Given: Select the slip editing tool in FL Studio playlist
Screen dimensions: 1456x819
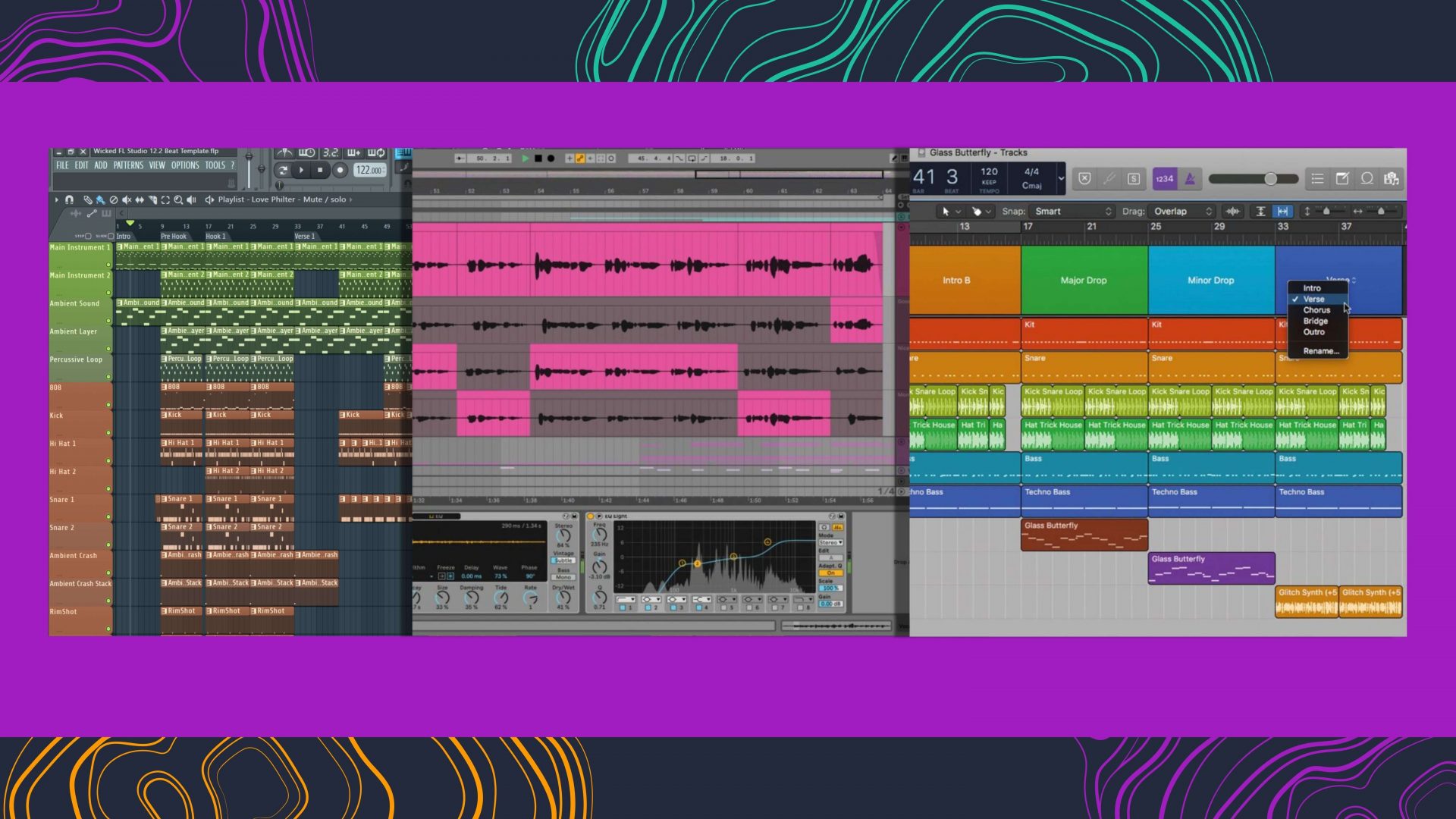Looking at the screenshot, I should [140, 200].
